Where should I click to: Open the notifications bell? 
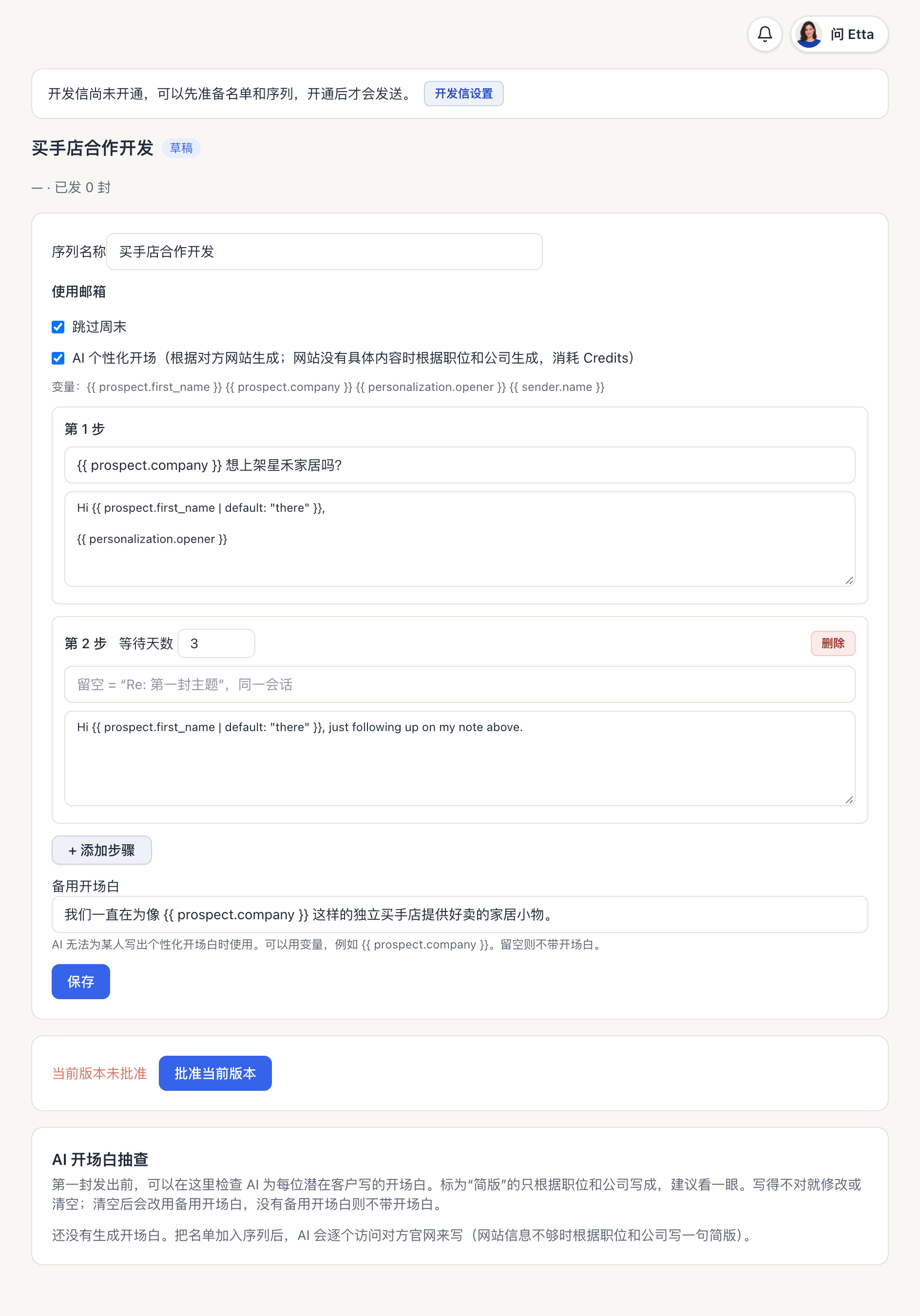(x=765, y=35)
